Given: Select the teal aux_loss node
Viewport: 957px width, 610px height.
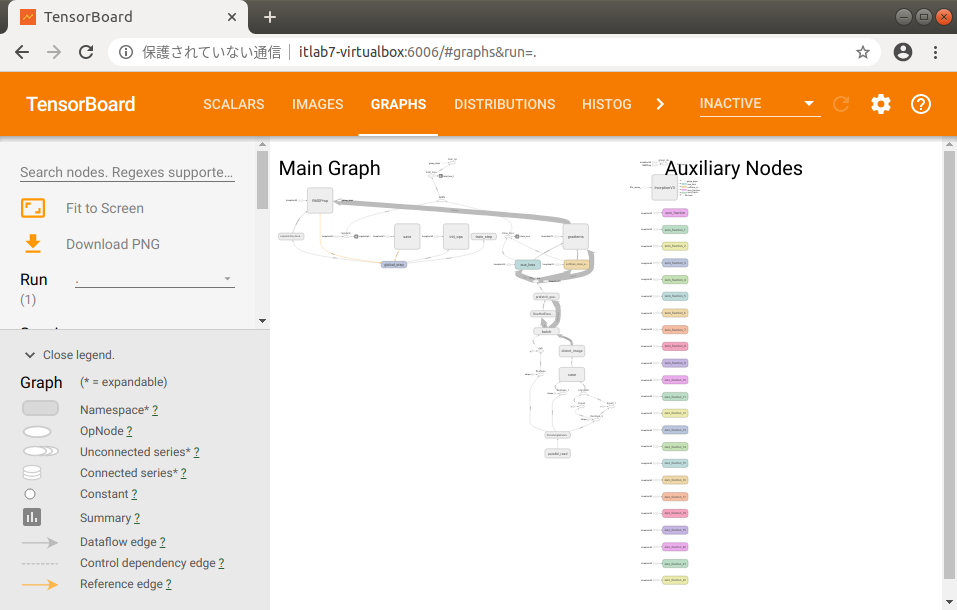Looking at the screenshot, I should (x=528, y=264).
